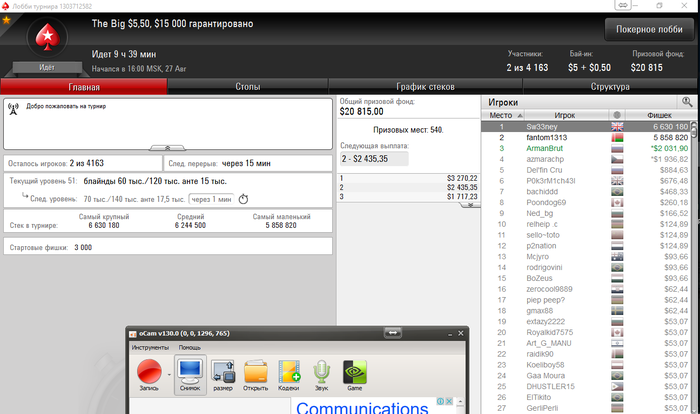The image size is (700, 414).
Task: Open the Столы tab
Action: click(x=248, y=87)
